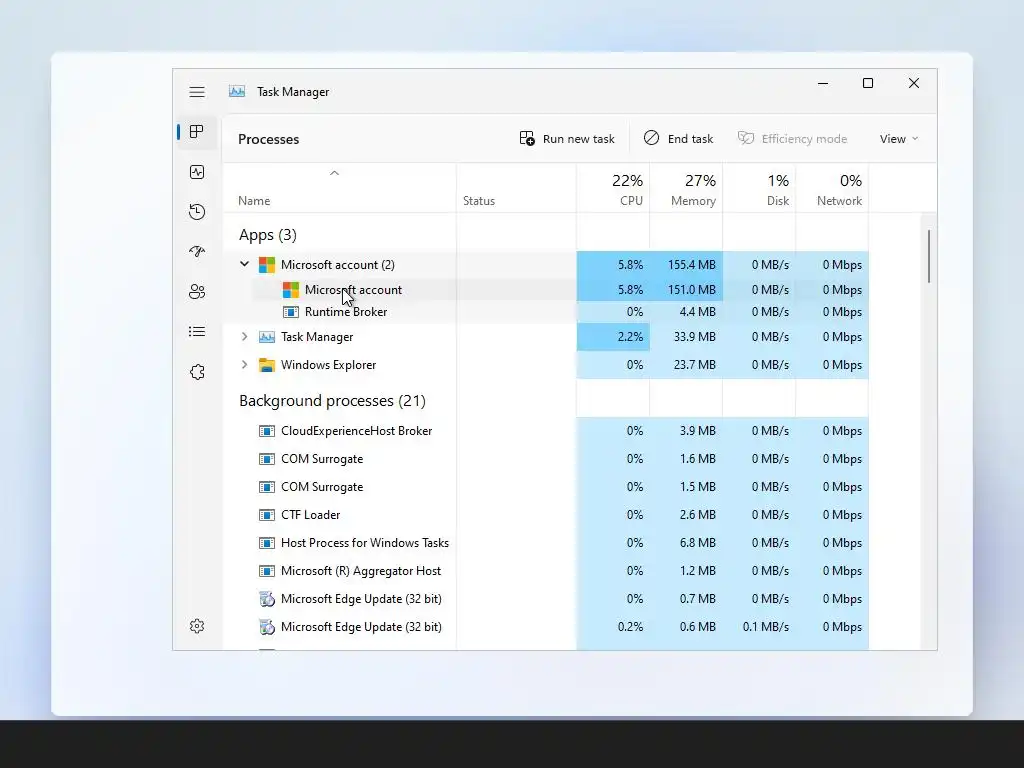Expand the Task Manager process group
The height and width of the screenshot is (768, 1024).
[x=244, y=336]
